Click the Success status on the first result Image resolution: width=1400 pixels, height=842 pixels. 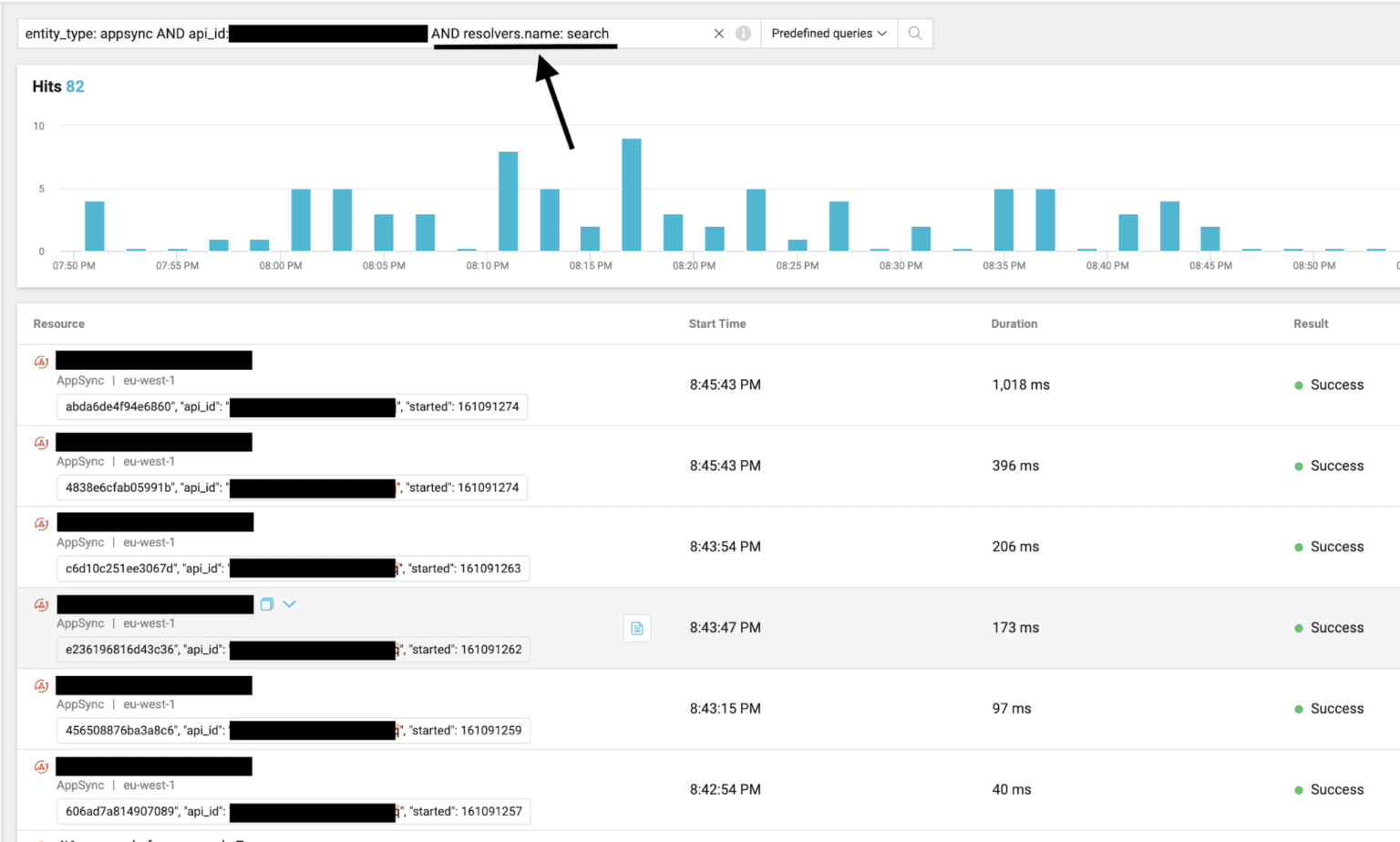(1337, 384)
